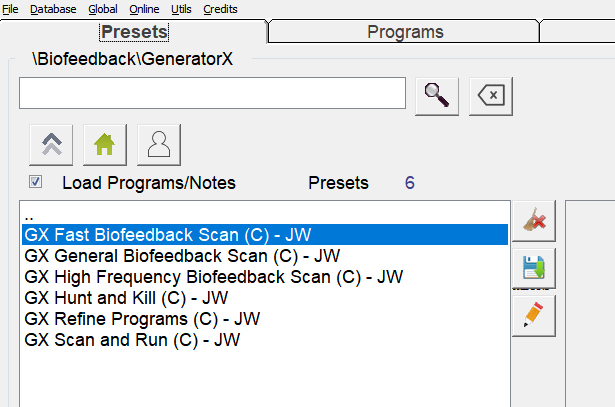Open the Database menu
The height and width of the screenshot is (407, 615).
pos(53,9)
